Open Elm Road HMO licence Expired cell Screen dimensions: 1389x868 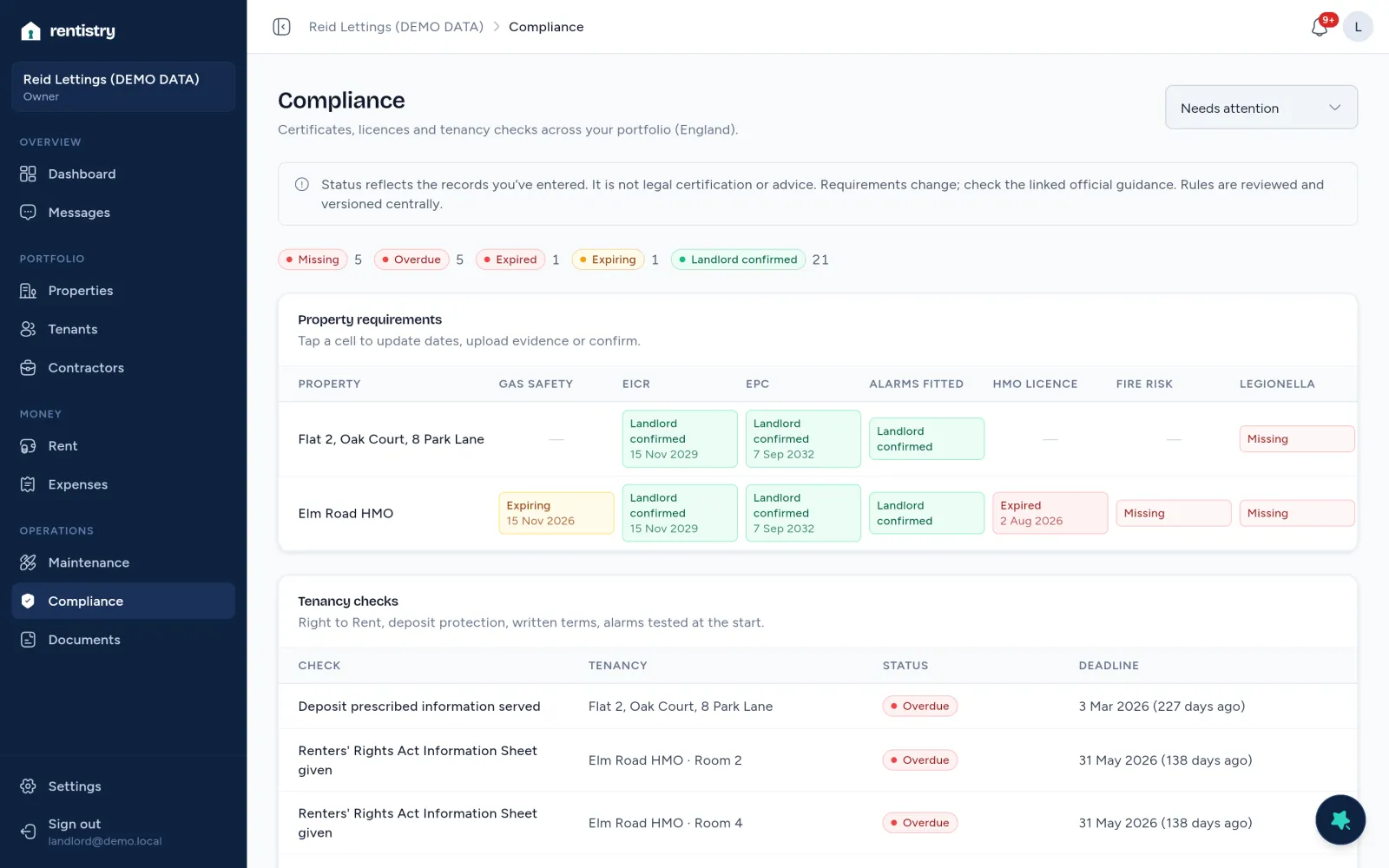pyautogui.click(x=1050, y=513)
